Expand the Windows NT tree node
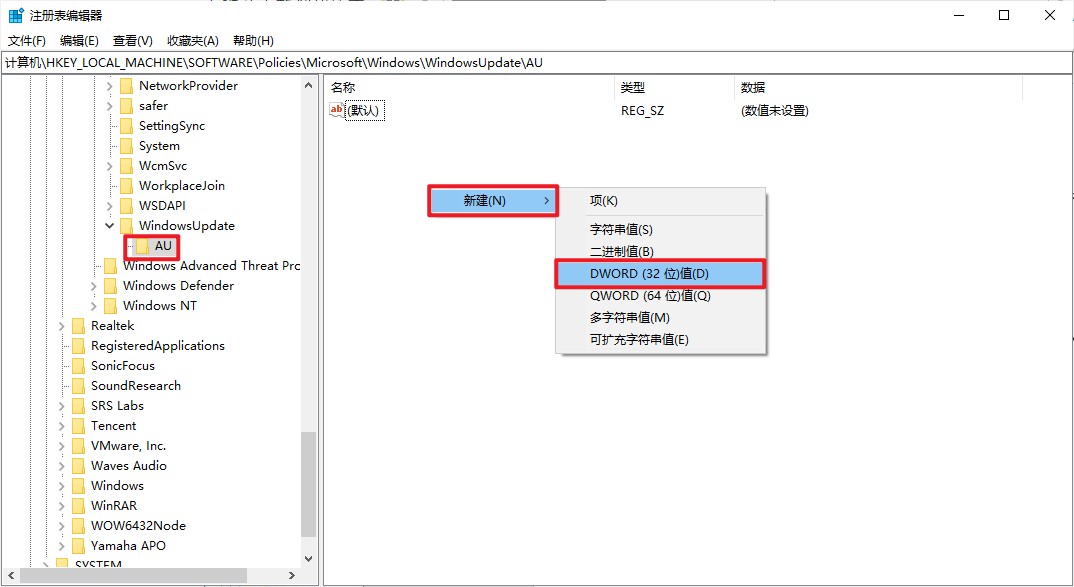1074x587 pixels. click(x=94, y=306)
